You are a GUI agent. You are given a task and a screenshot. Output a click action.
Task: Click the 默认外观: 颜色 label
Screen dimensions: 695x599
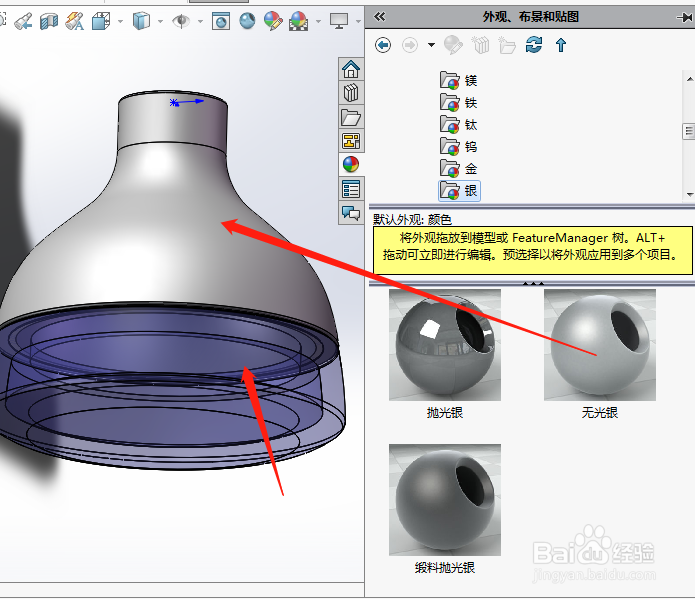412,219
